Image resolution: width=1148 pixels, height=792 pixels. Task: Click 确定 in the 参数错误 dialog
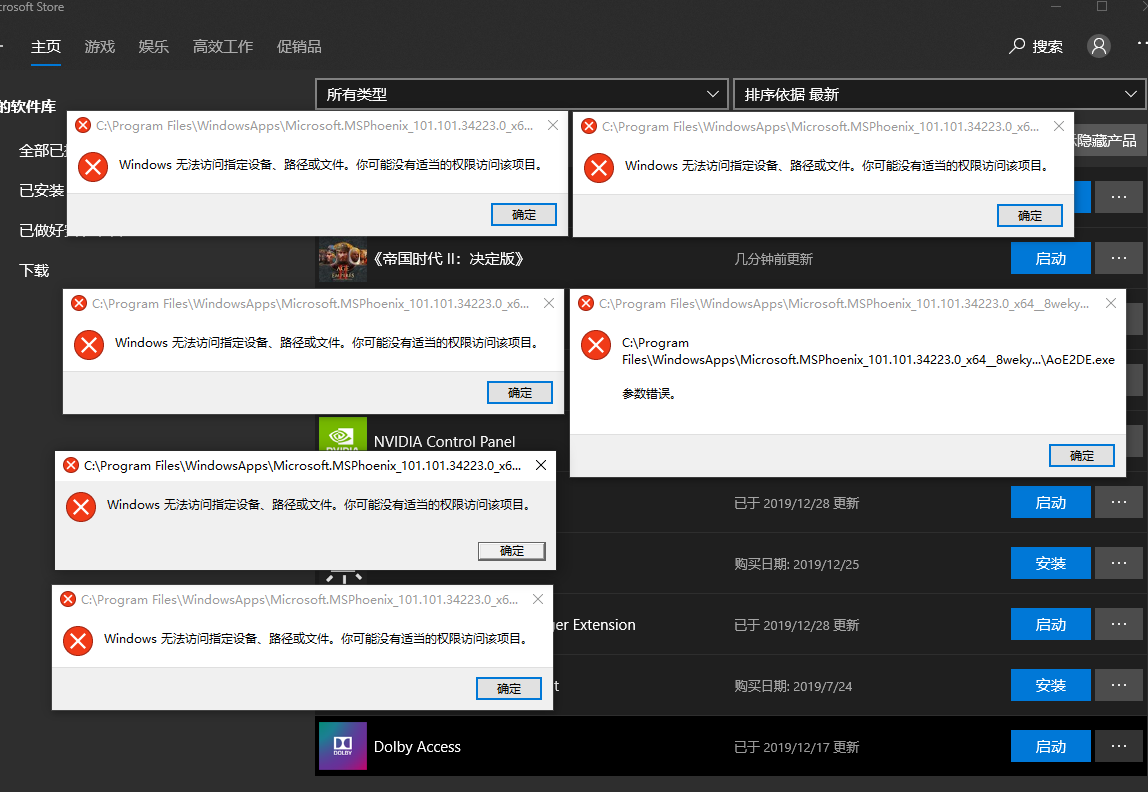point(1081,455)
